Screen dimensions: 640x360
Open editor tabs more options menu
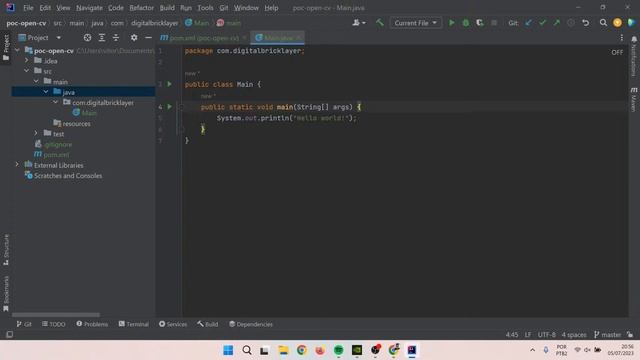tap(622, 38)
